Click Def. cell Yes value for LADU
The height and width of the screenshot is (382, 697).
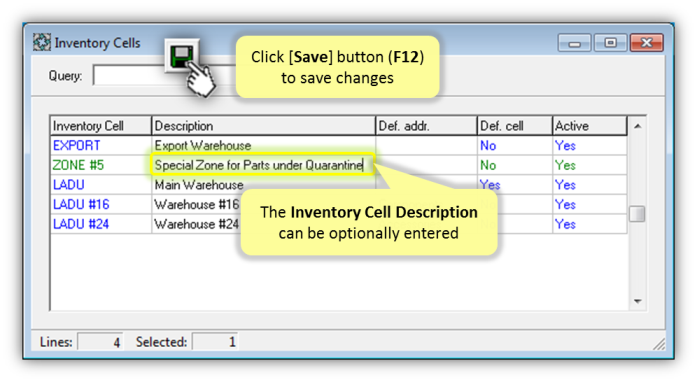(515, 185)
